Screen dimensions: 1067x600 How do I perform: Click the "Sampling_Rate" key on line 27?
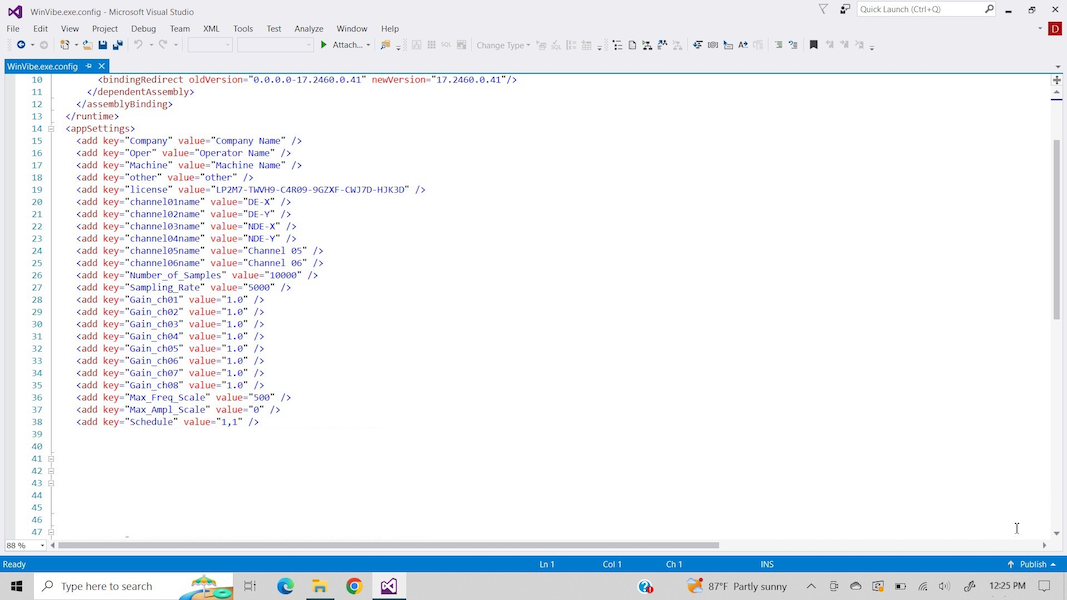(x=165, y=288)
